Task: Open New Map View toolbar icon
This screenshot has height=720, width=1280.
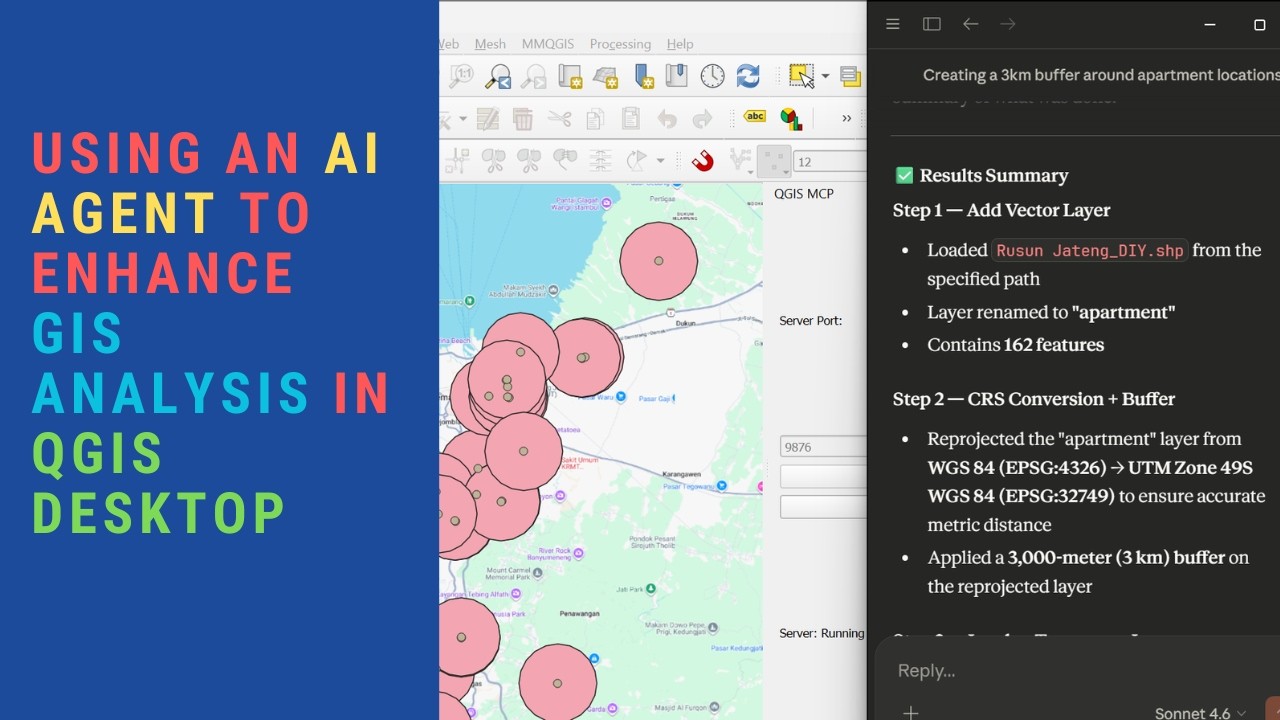Action: (570, 76)
